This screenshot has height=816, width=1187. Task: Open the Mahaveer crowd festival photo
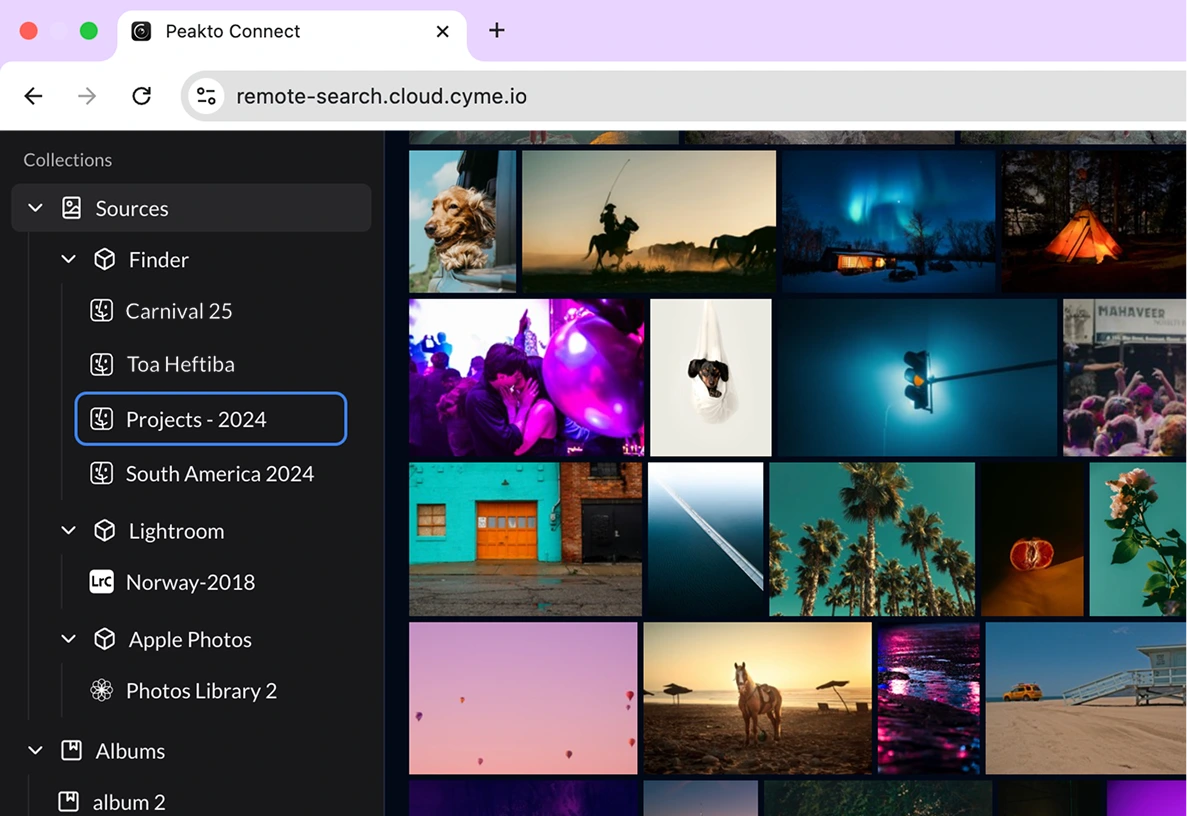coord(1124,377)
